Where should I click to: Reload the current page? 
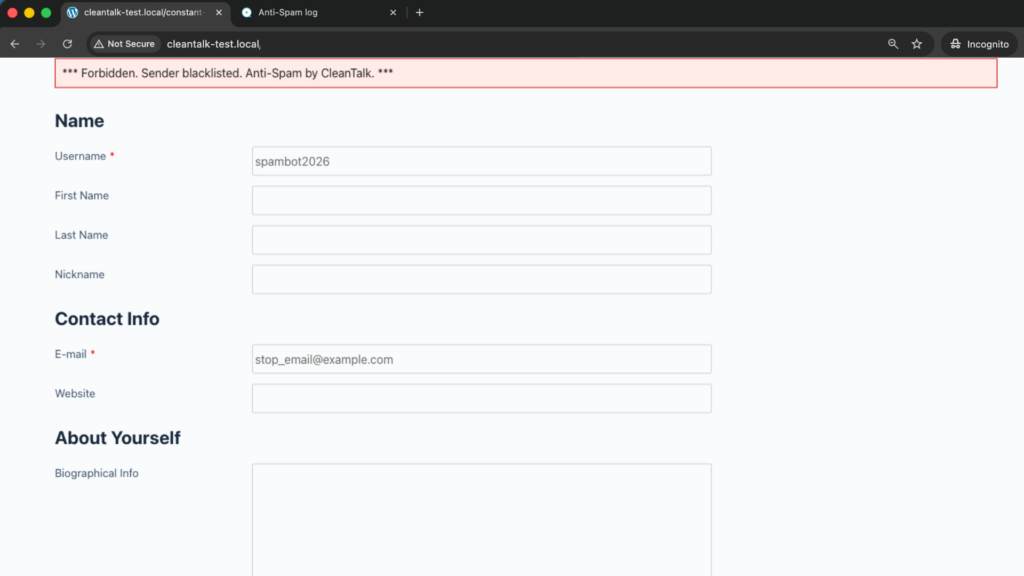click(67, 44)
